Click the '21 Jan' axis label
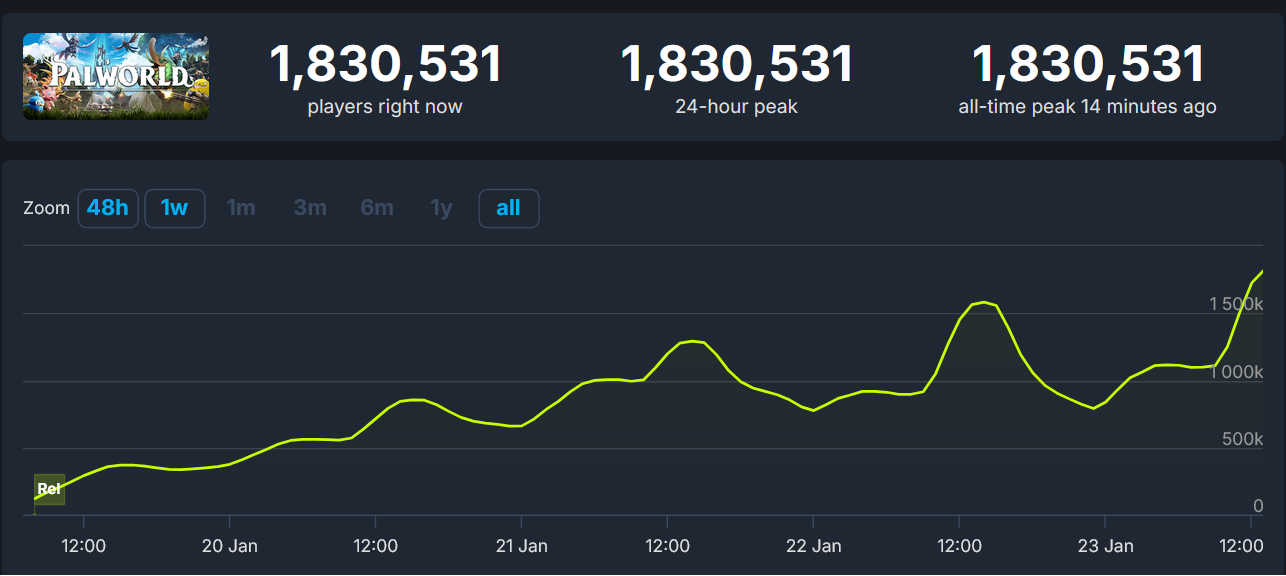Viewport: 1286px width, 576px height. click(521, 546)
